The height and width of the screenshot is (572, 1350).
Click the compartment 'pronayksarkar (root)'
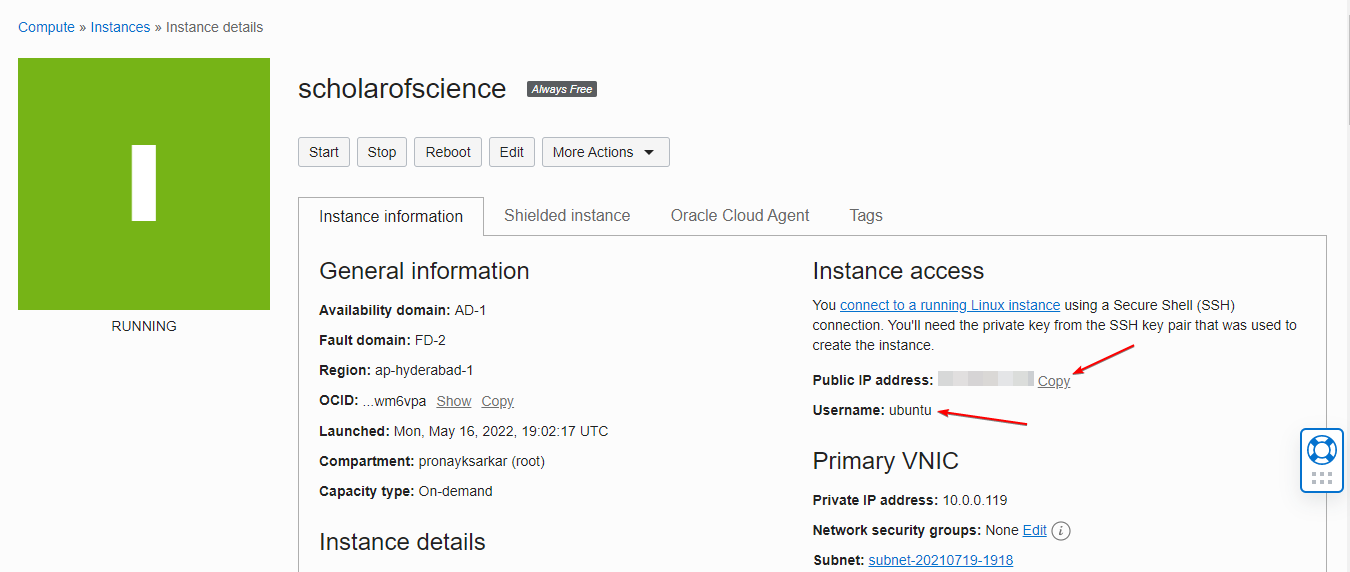click(x=482, y=461)
